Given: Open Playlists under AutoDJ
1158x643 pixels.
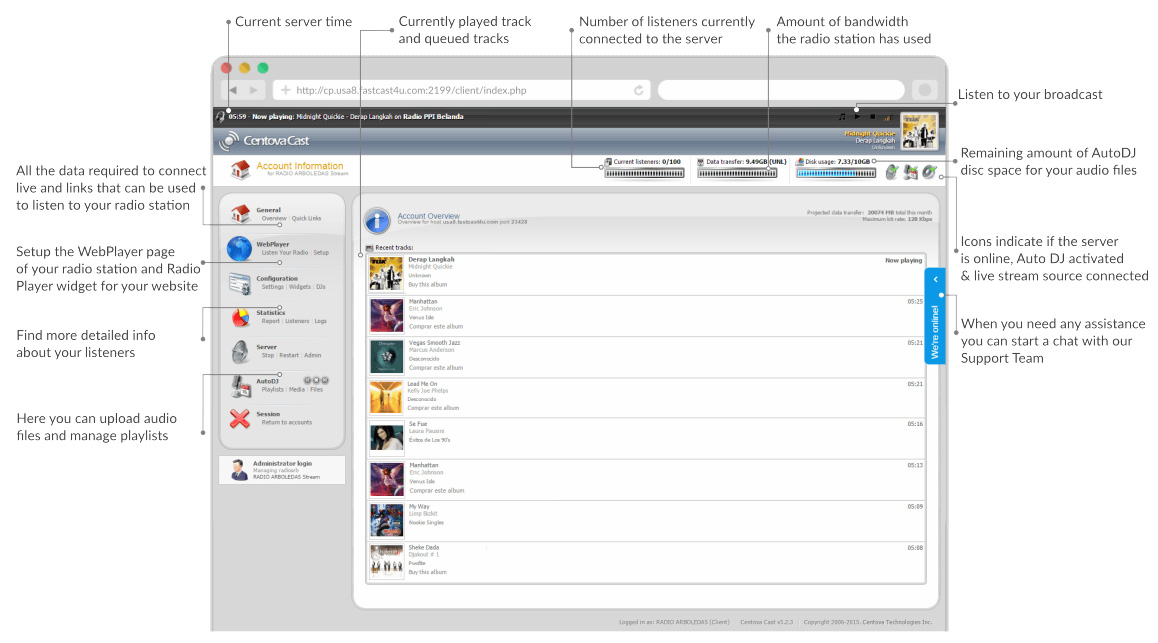Looking at the screenshot, I should point(273,390).
